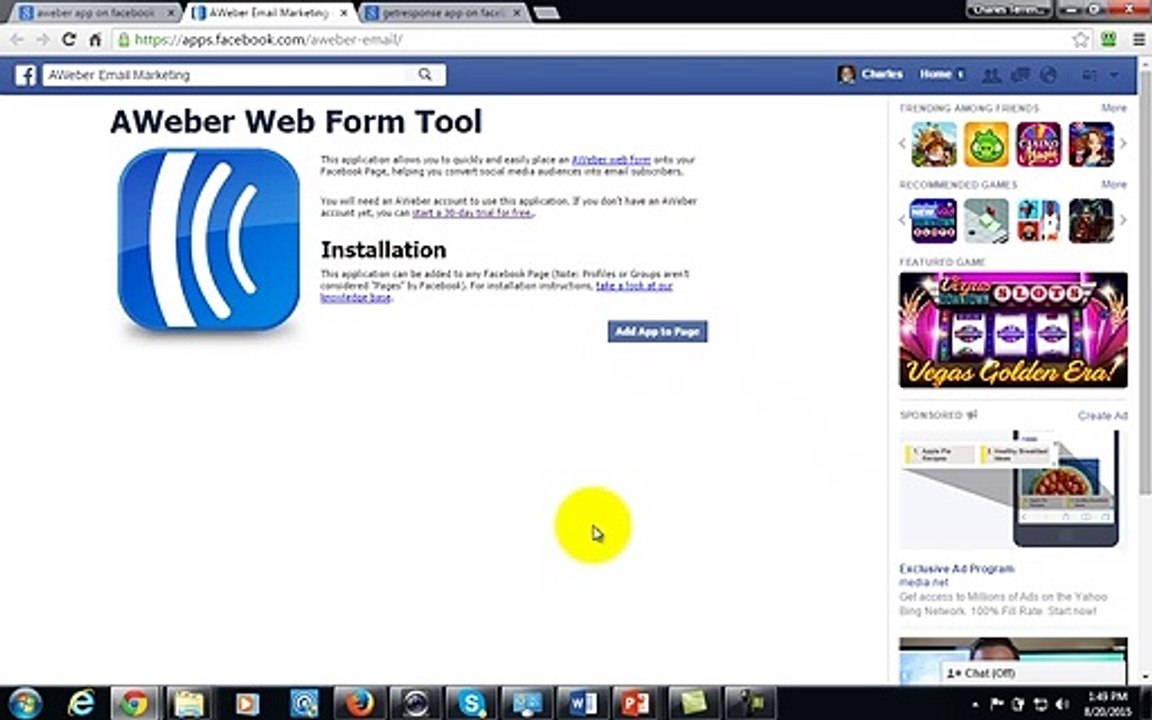Click the green extension icon in Chrome toolbar

pyautogui.click(x=1109, y=40)
